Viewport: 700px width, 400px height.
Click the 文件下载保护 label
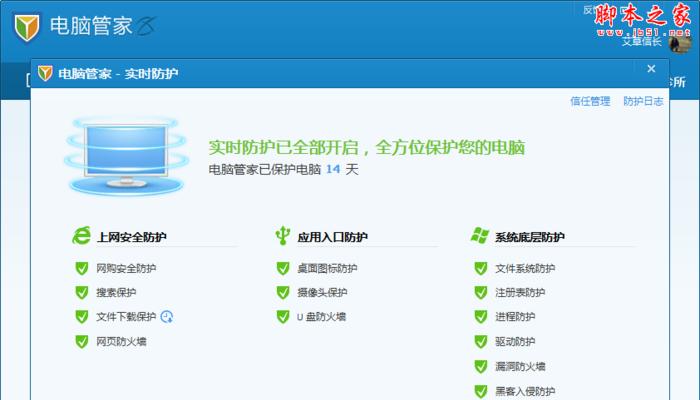[126, 317]
